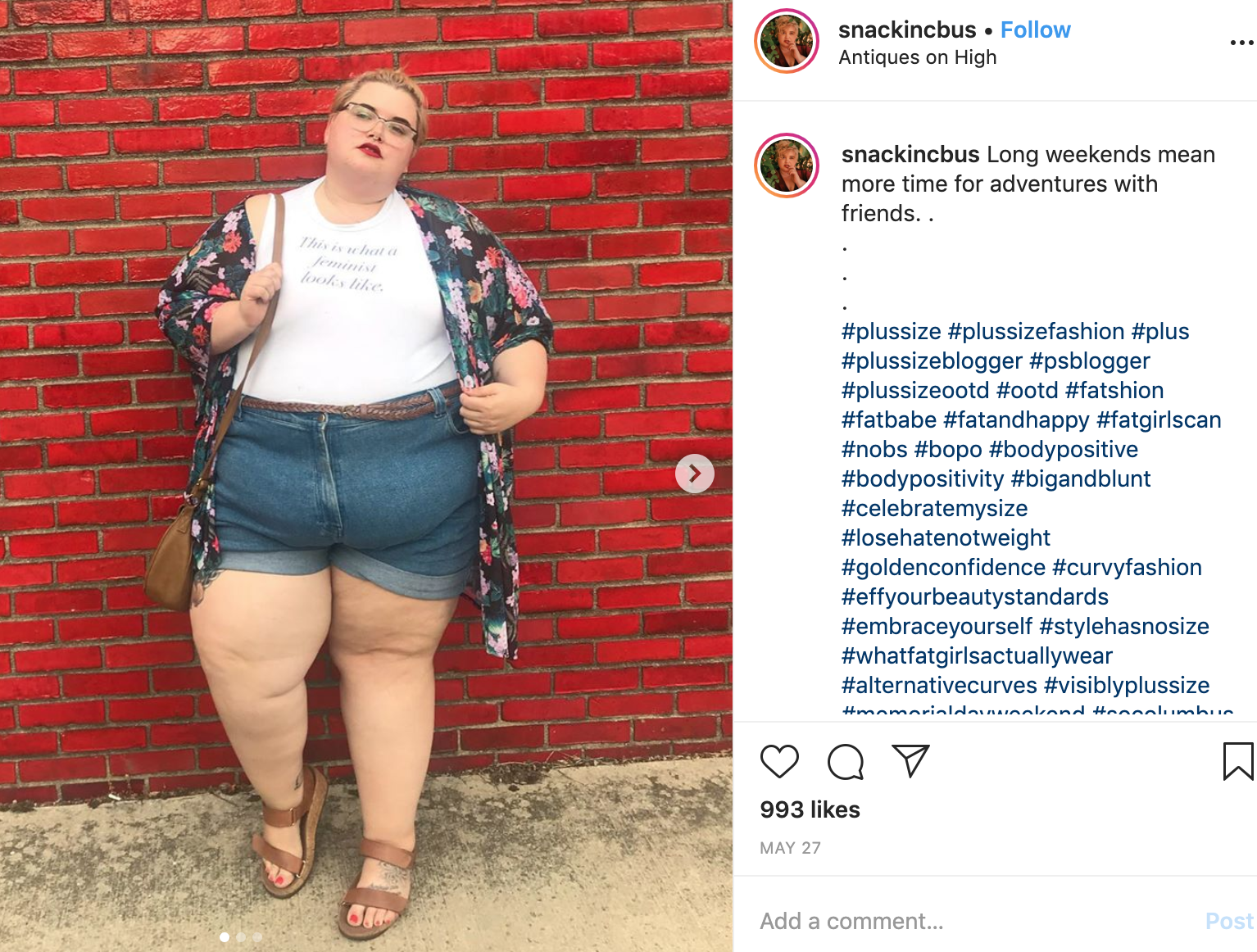This screenshot has width=1257, height=952.
Task: Save the post with the bookmark icon
Action: click(x=1238, y=761)
